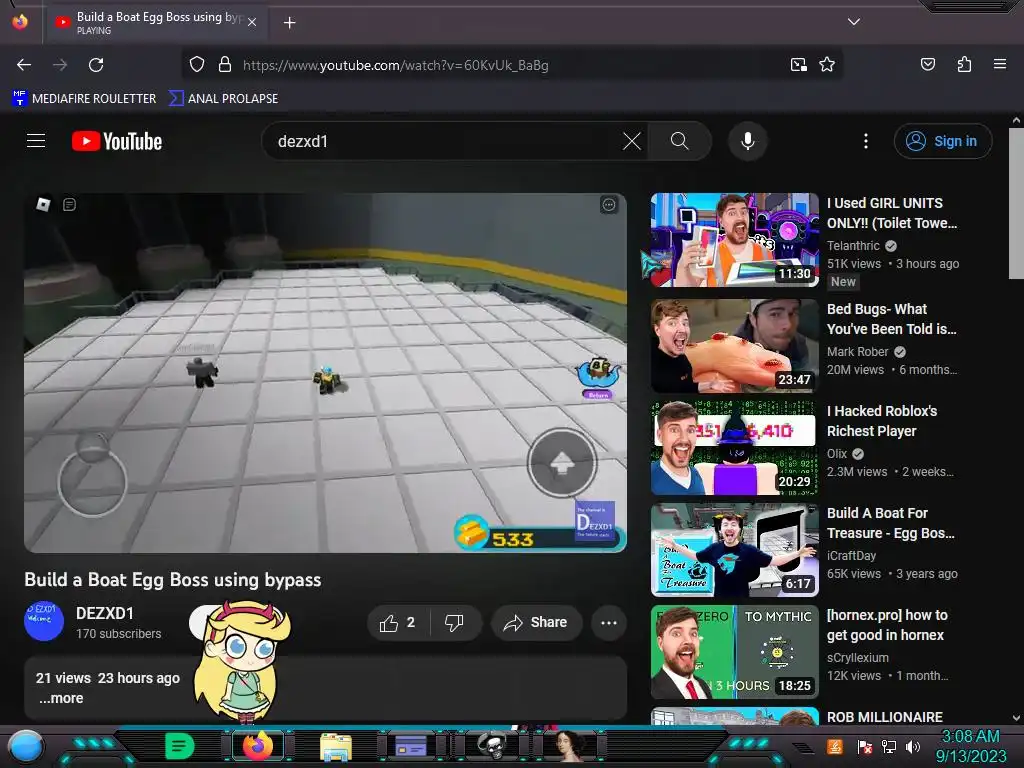Open more actions ellipsis under video
Screen dimensions: 1024x768
coord(609,623)
